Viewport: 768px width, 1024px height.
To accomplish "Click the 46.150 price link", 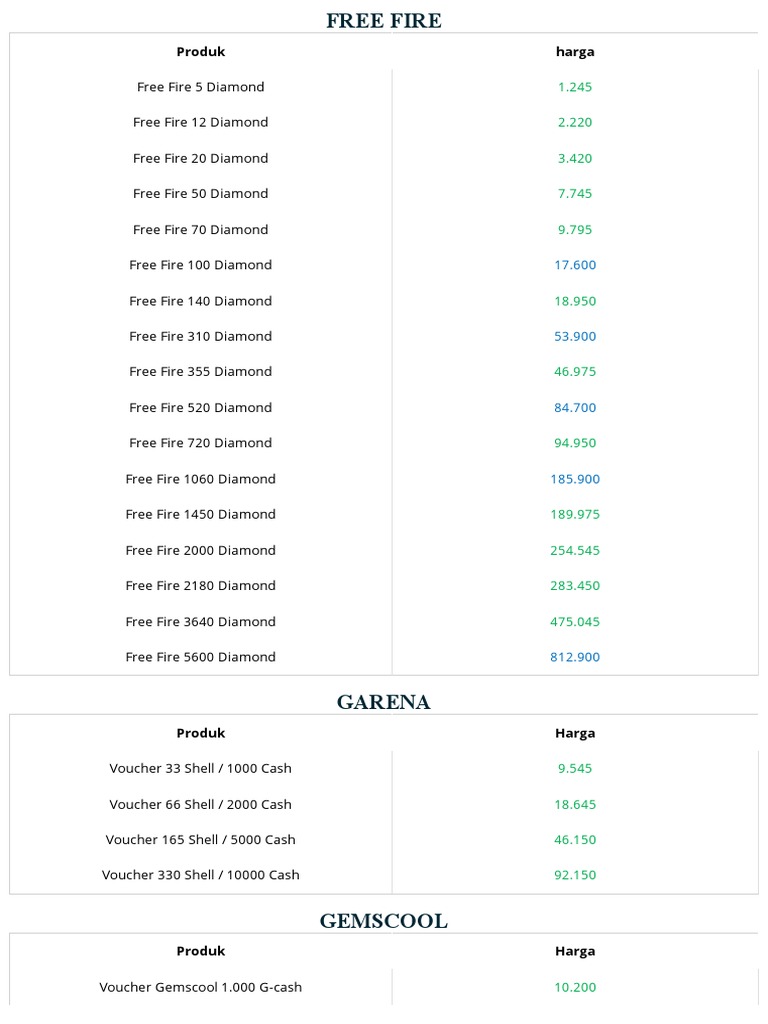I will pos(575,839).
